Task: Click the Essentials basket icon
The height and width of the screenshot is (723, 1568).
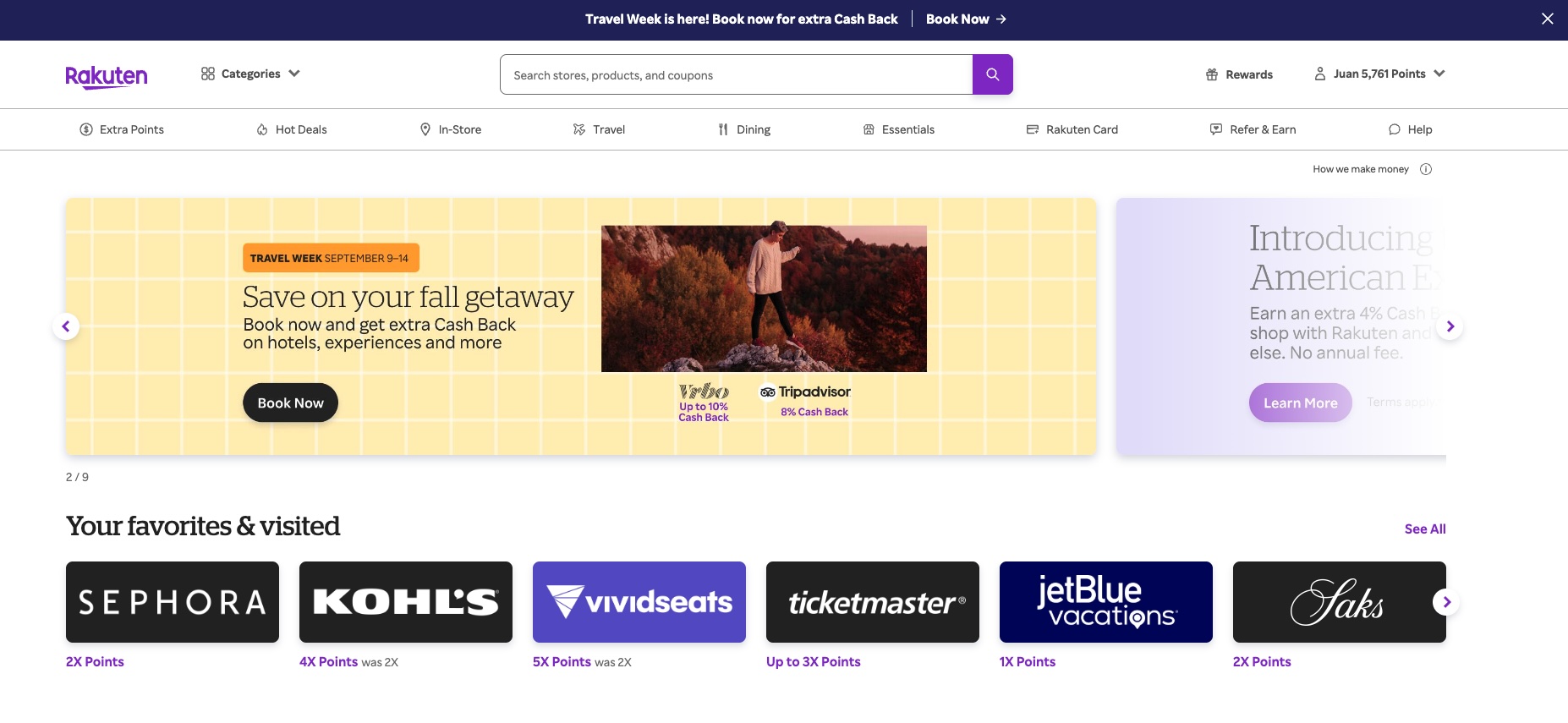Action: pos(869,129)
